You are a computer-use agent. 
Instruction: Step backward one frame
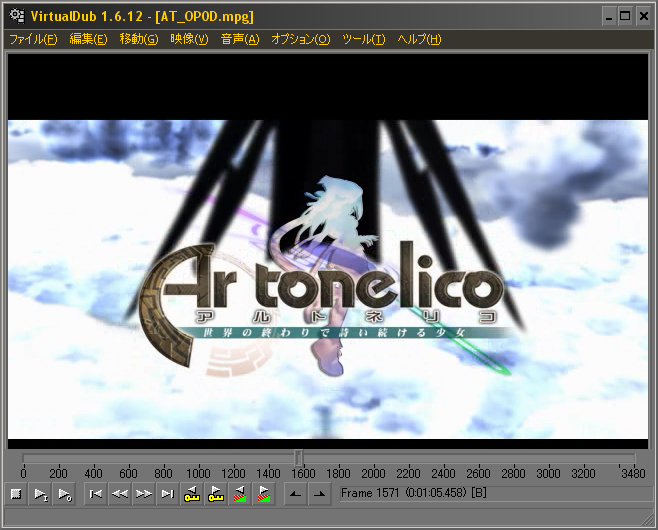120,494
